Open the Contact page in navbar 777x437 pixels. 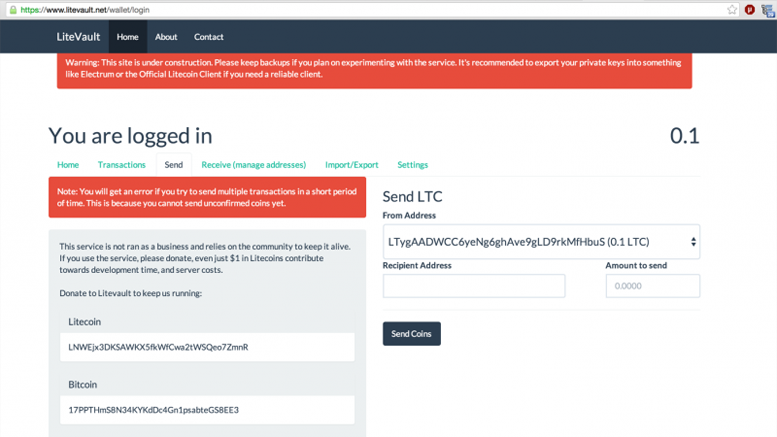click(x=209, y=37)
